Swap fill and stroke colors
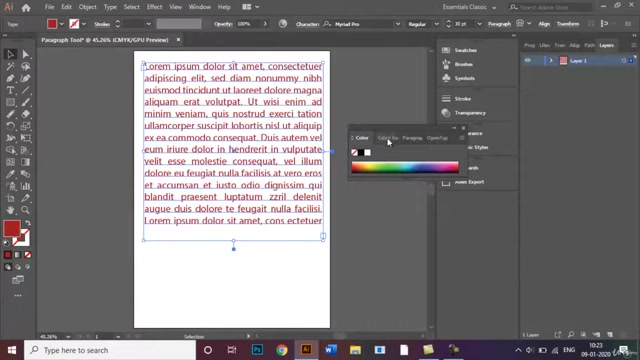The image size is (640, 360). [x=28, y=223]
